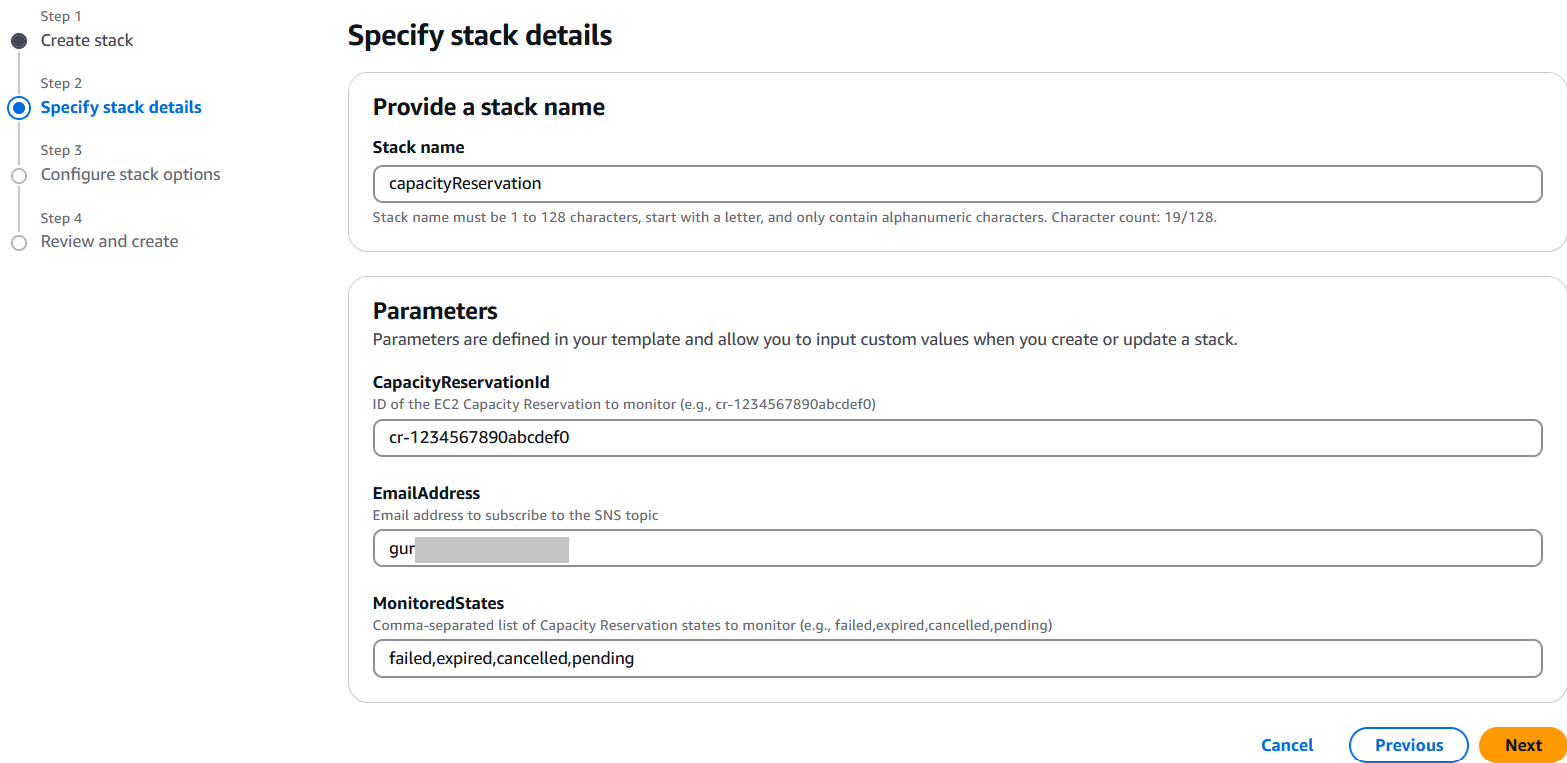The height and width of the screenshot is (763, 1567).
Task: Open the Review and create step
Action: coord(109,242)
